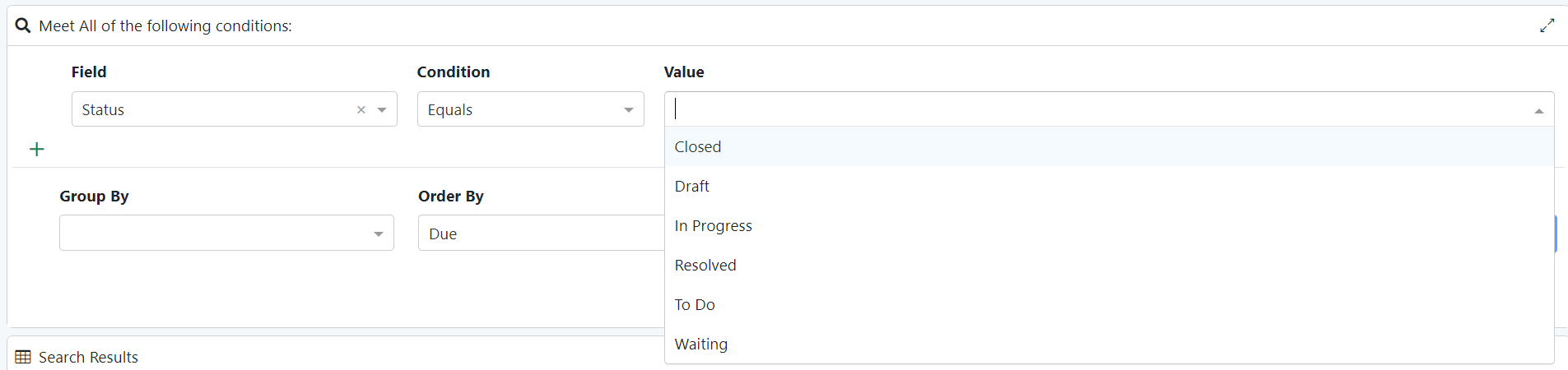Collapse the Value dropdown arrow
This screenshot has width=1568, height=370.
[1538, 110]
